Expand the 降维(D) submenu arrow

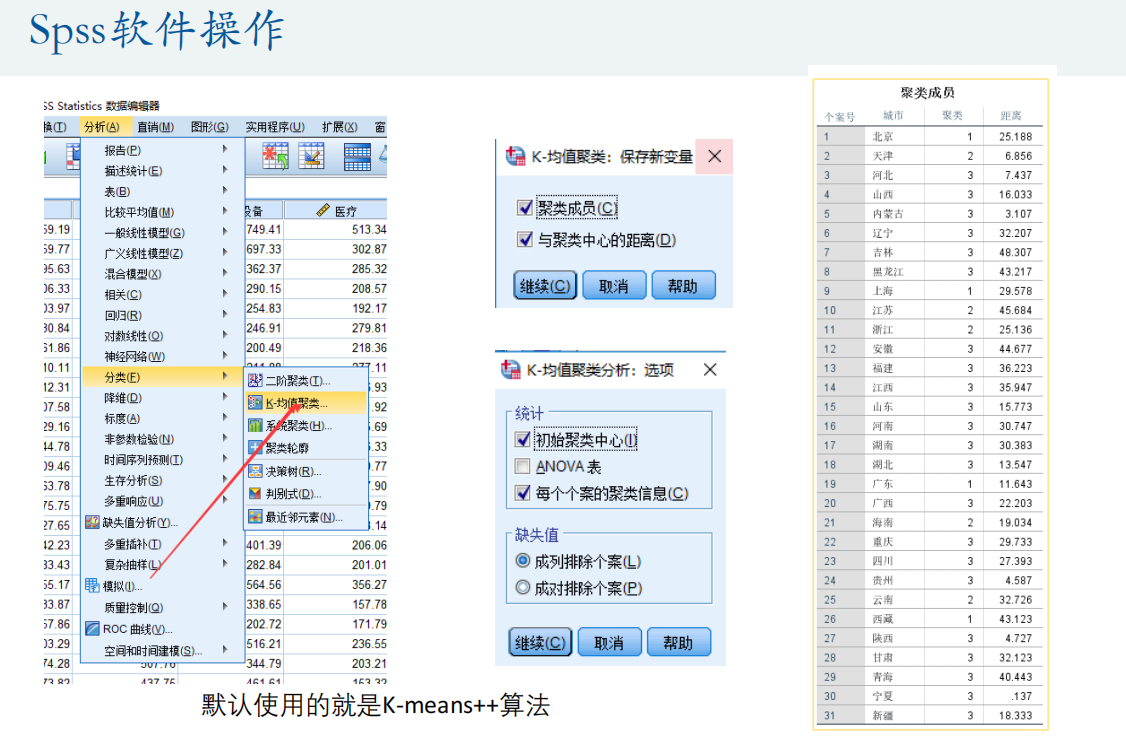tap(225, 397)
